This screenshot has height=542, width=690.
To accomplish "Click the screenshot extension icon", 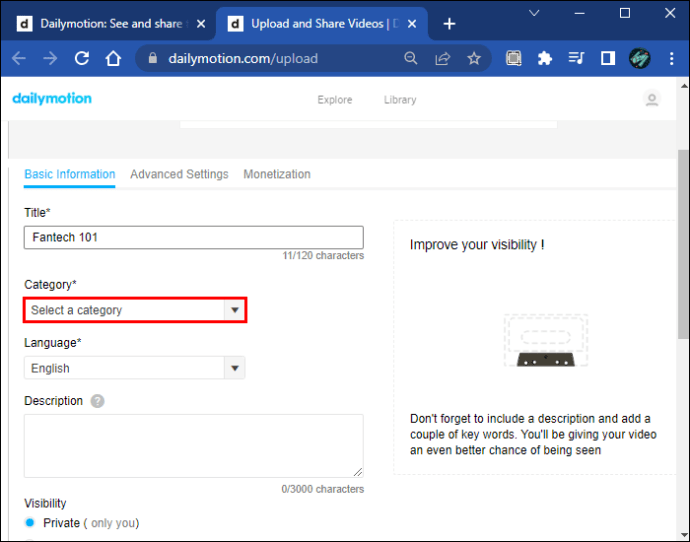I will click(x=514, y=58).
